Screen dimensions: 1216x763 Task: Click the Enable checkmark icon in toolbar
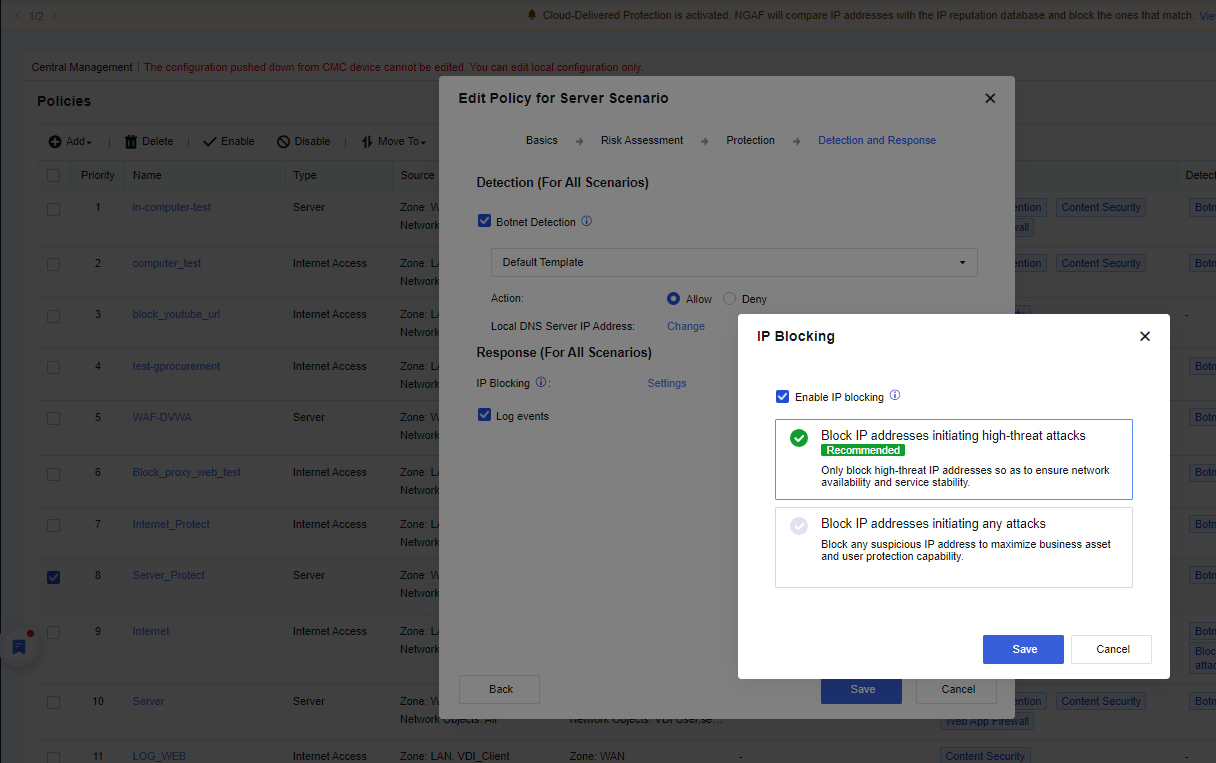209,141
